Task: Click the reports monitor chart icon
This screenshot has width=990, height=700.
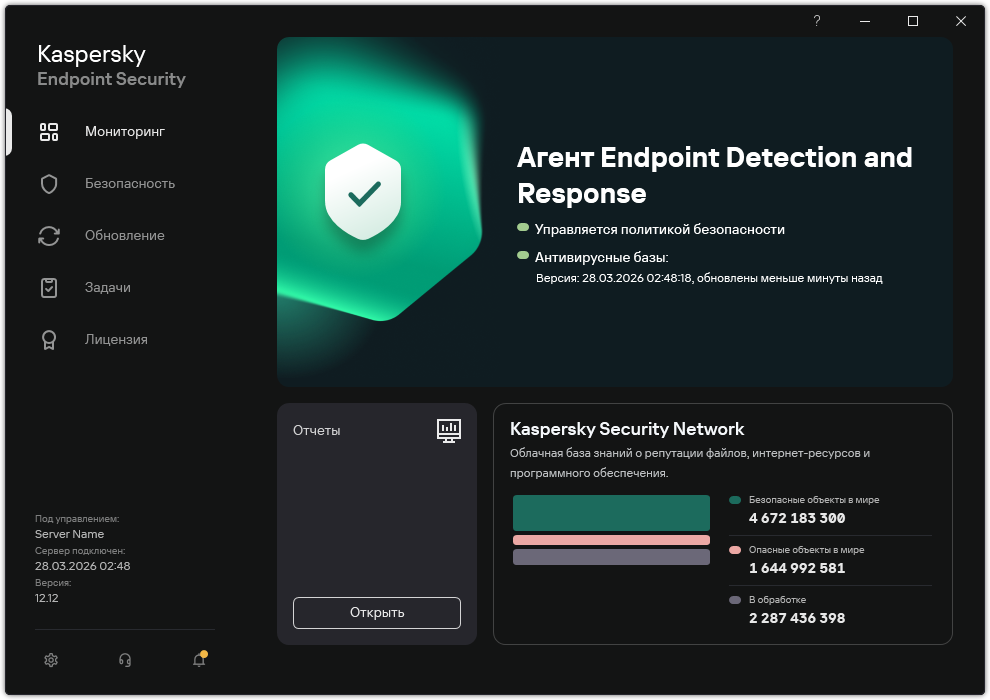Action: click(449, 430)
